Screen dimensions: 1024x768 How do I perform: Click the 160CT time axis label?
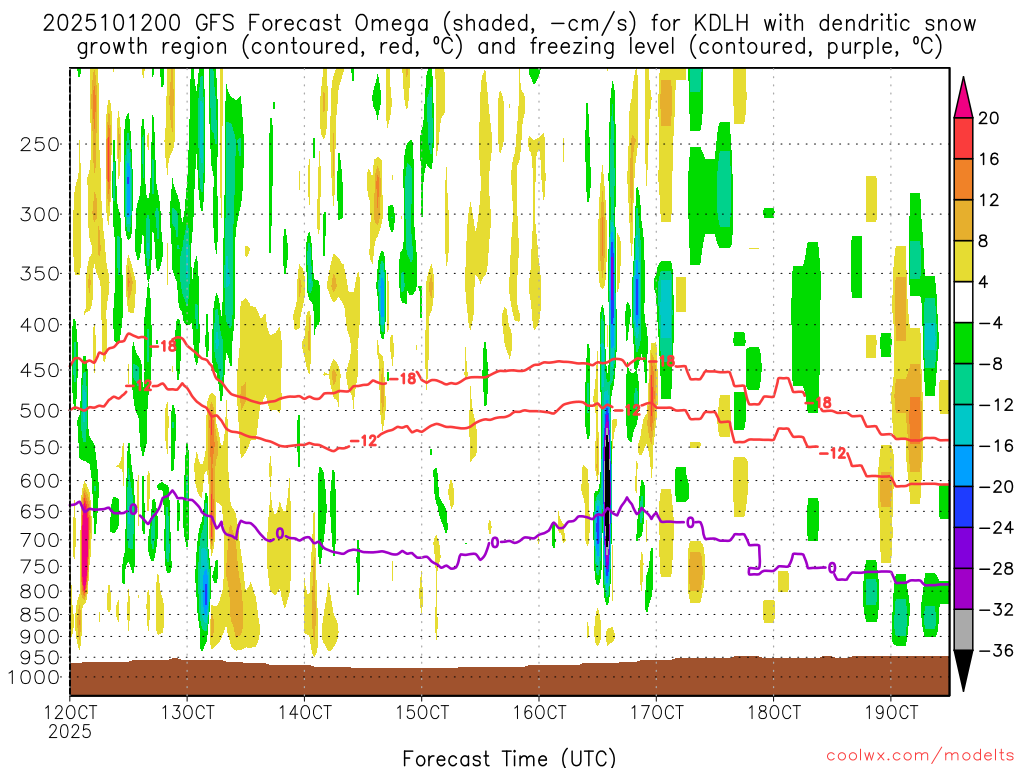coord(539,712)
